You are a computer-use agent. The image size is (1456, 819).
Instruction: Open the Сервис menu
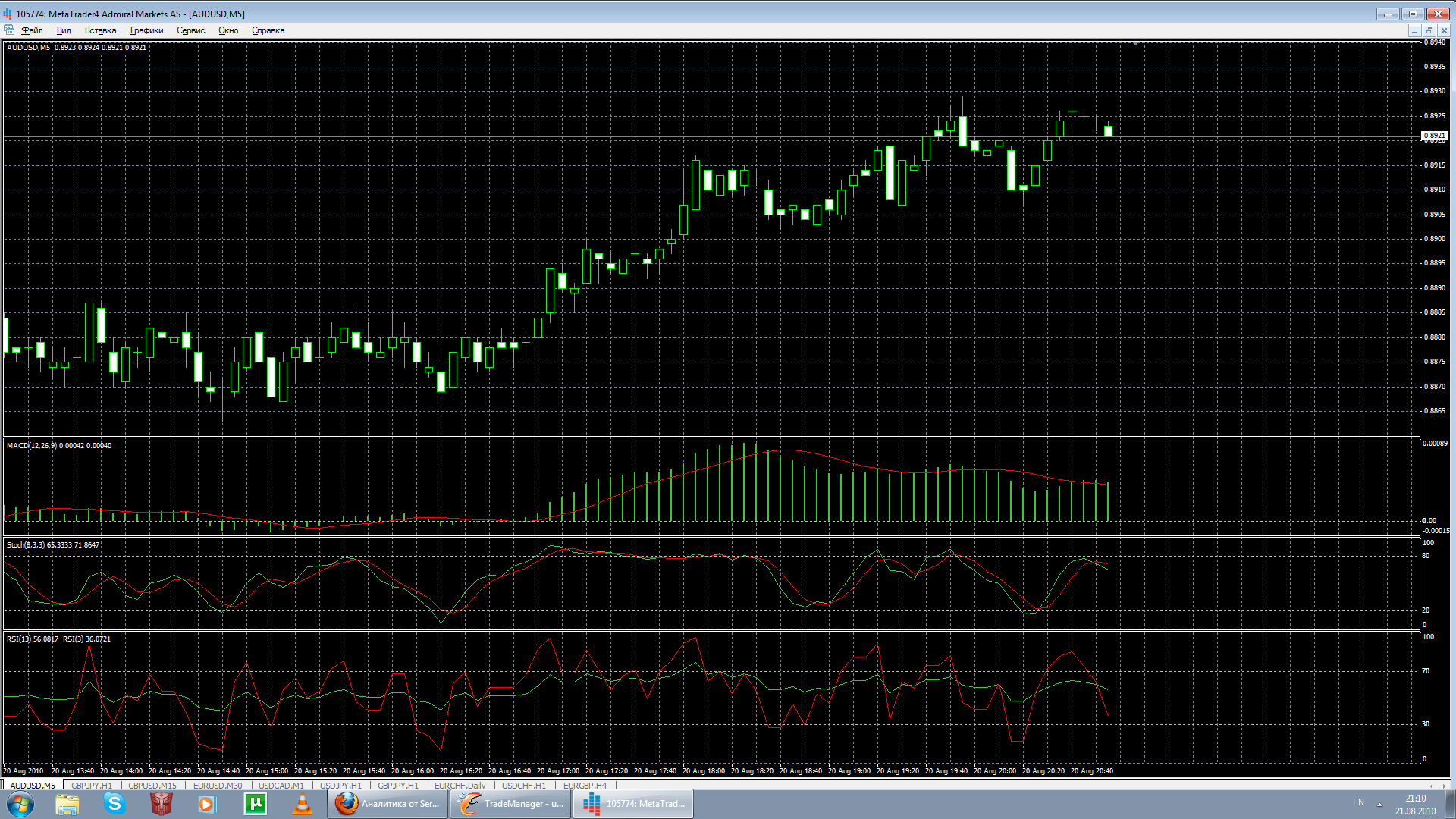pos(190,30)
